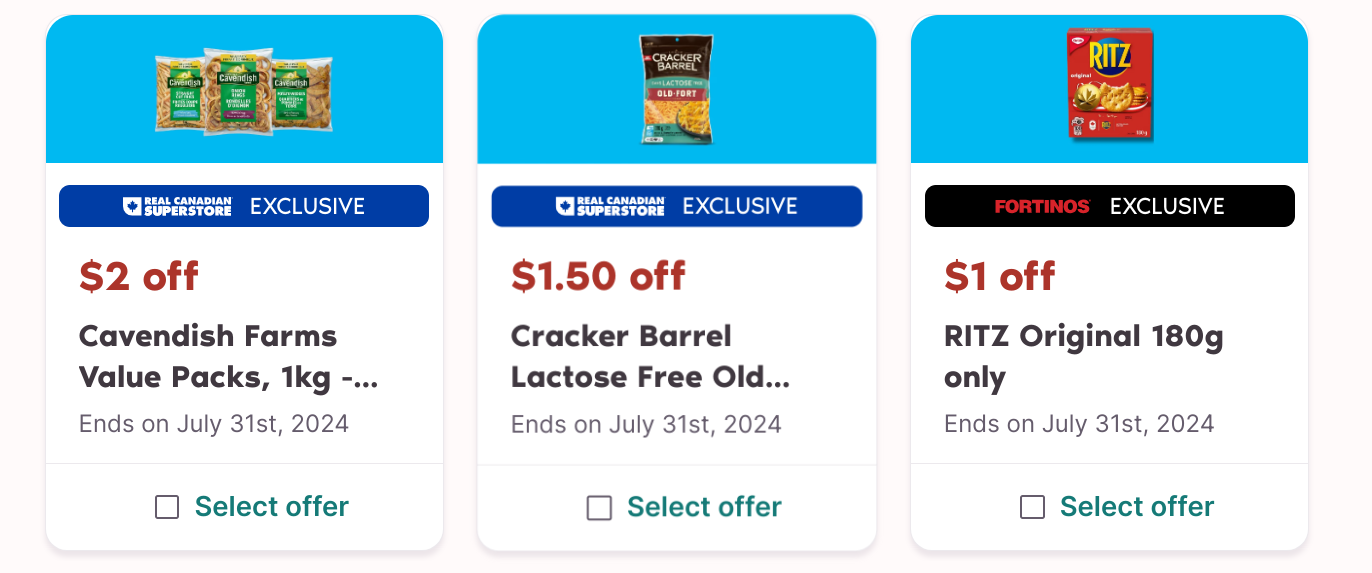Viewport: 1372px width, 573px height.
Task: Click the RITZ offer end date text
Action: tap(1079, 424)
